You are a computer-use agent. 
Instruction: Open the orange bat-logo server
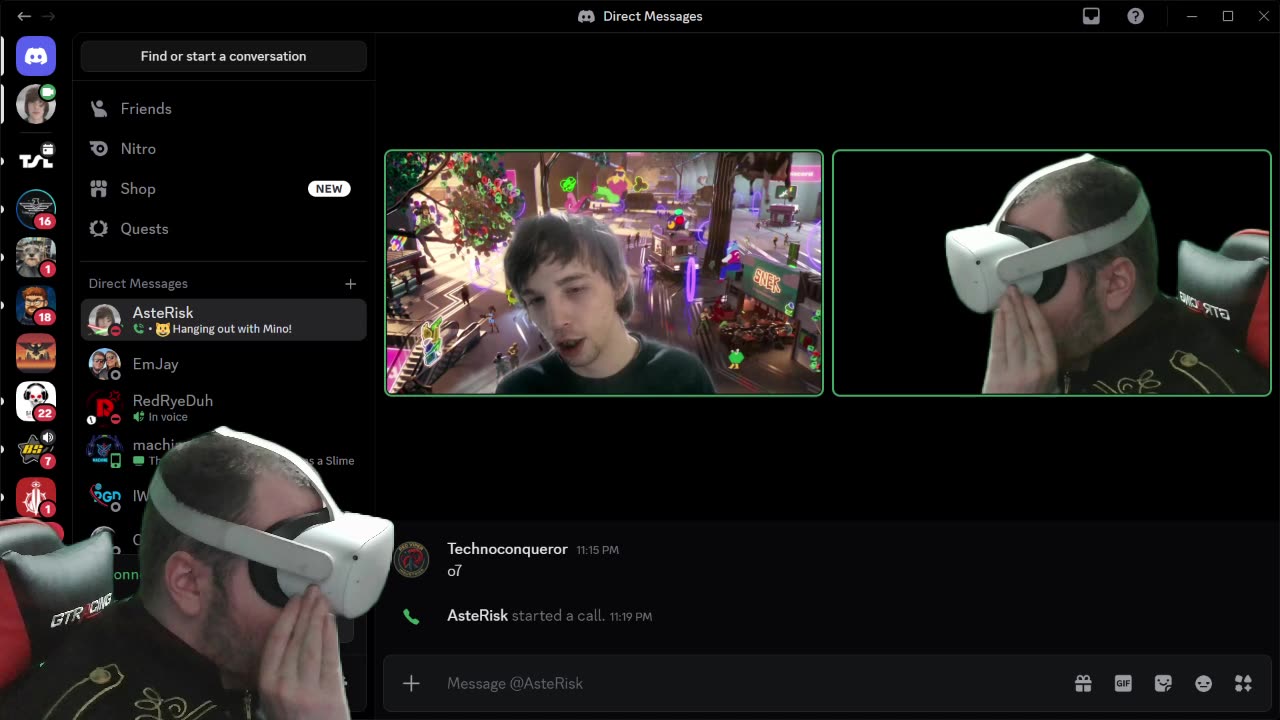coord(36,353)
